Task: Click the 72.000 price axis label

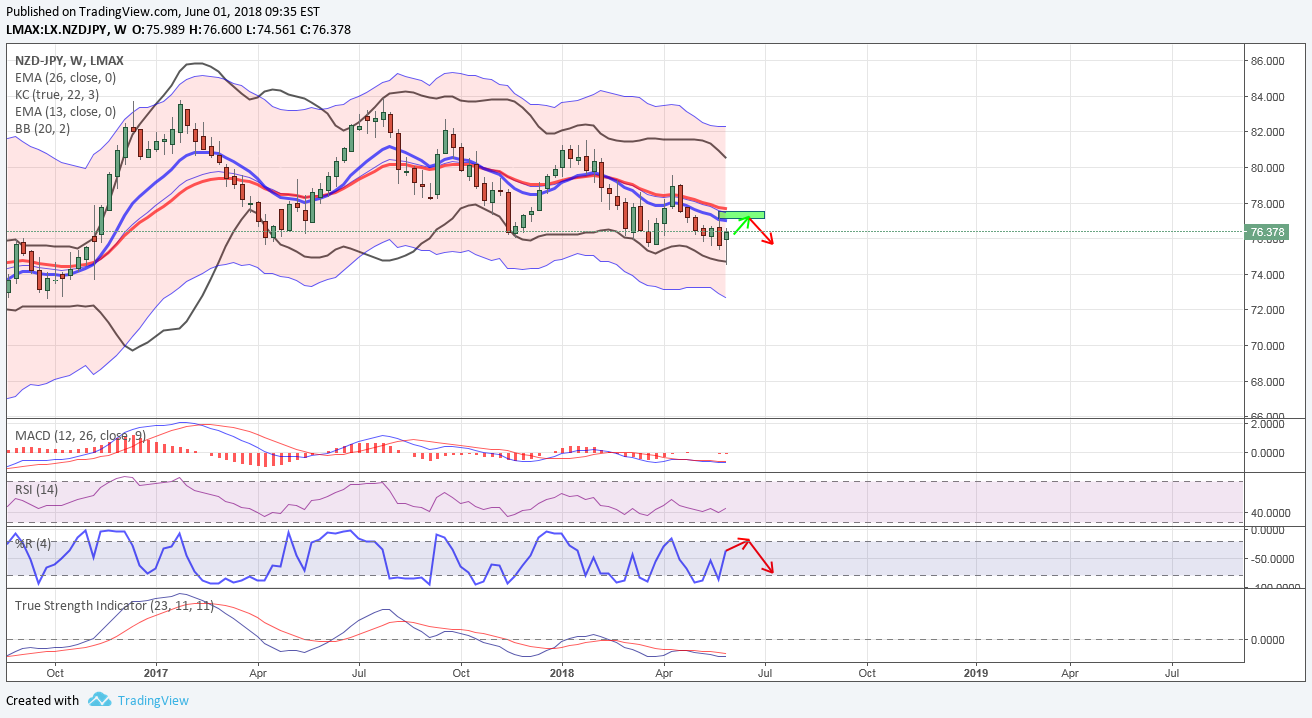Action: (1267, 310)
